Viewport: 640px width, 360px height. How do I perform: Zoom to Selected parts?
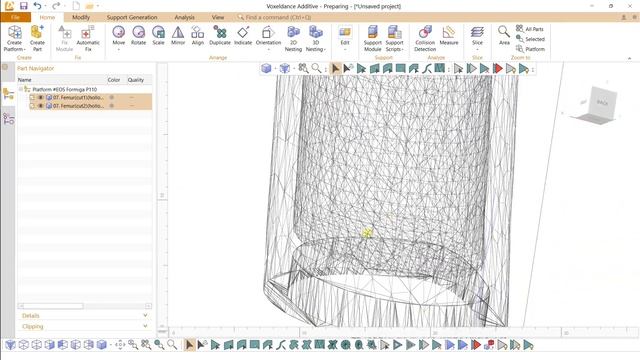point(530,39)
